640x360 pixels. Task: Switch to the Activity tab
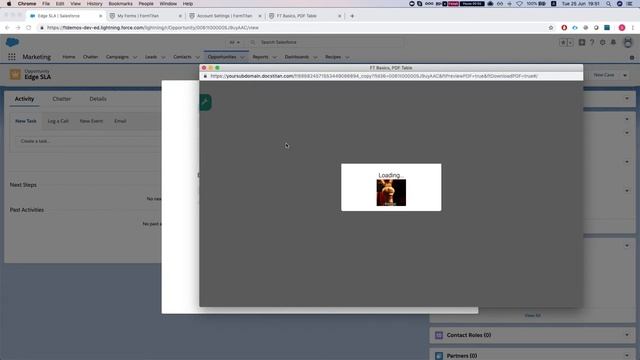[24, 99]
